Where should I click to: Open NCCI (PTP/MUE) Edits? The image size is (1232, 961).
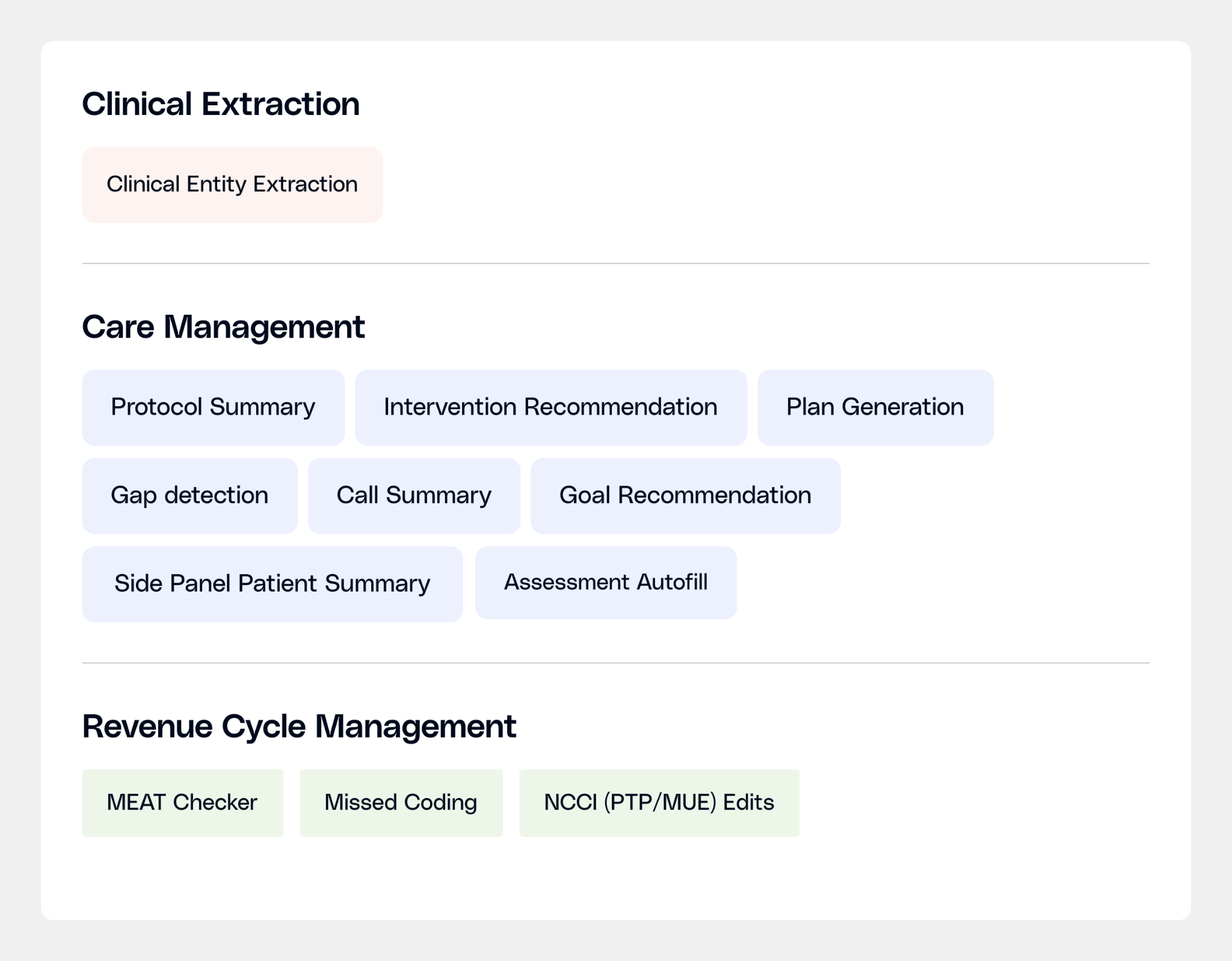coord(659,803)
